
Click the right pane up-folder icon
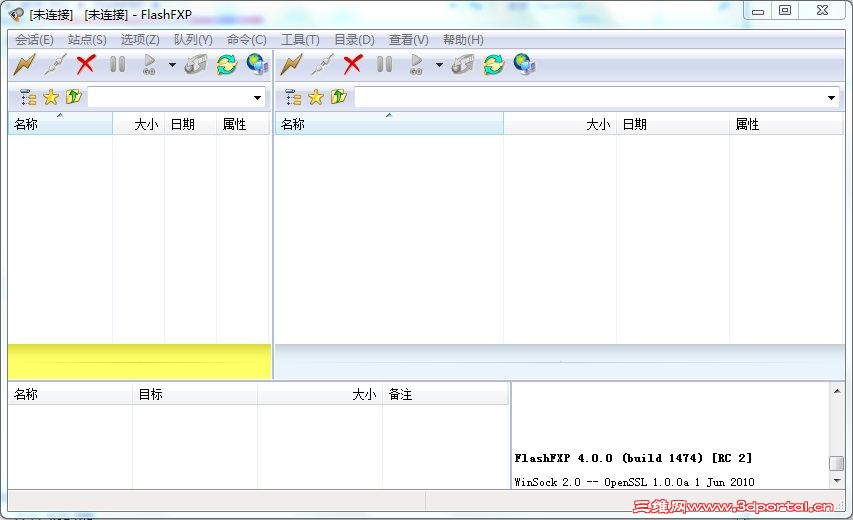(x=338, y=97)
